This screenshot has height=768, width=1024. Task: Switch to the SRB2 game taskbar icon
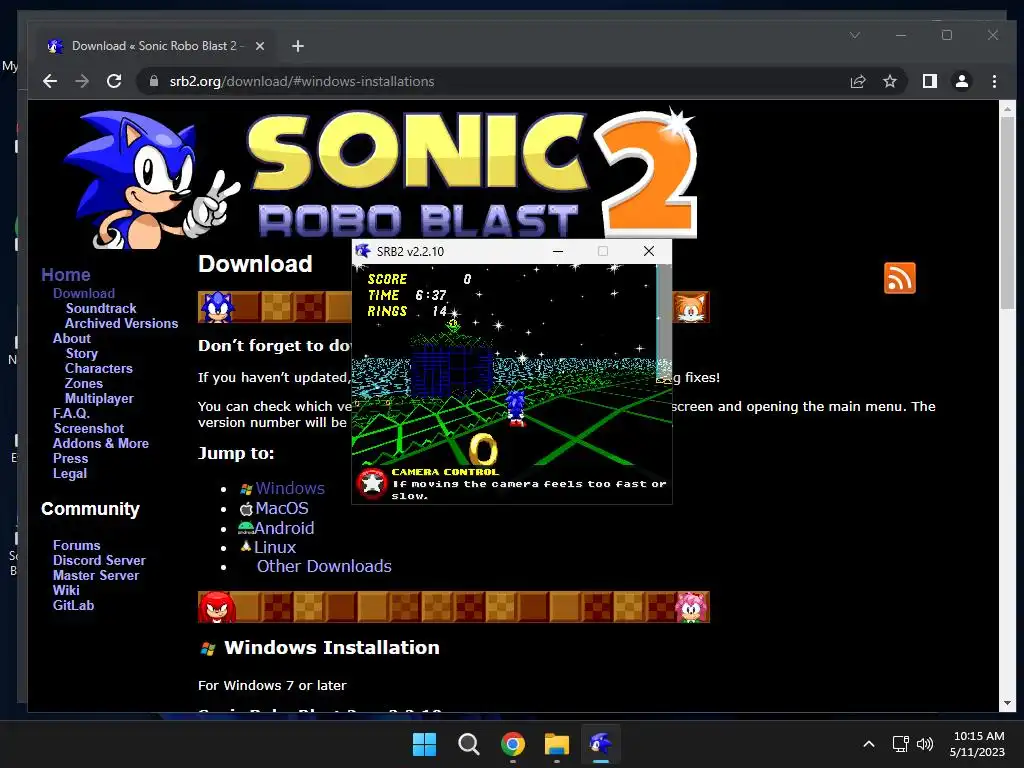click(601, 744)
